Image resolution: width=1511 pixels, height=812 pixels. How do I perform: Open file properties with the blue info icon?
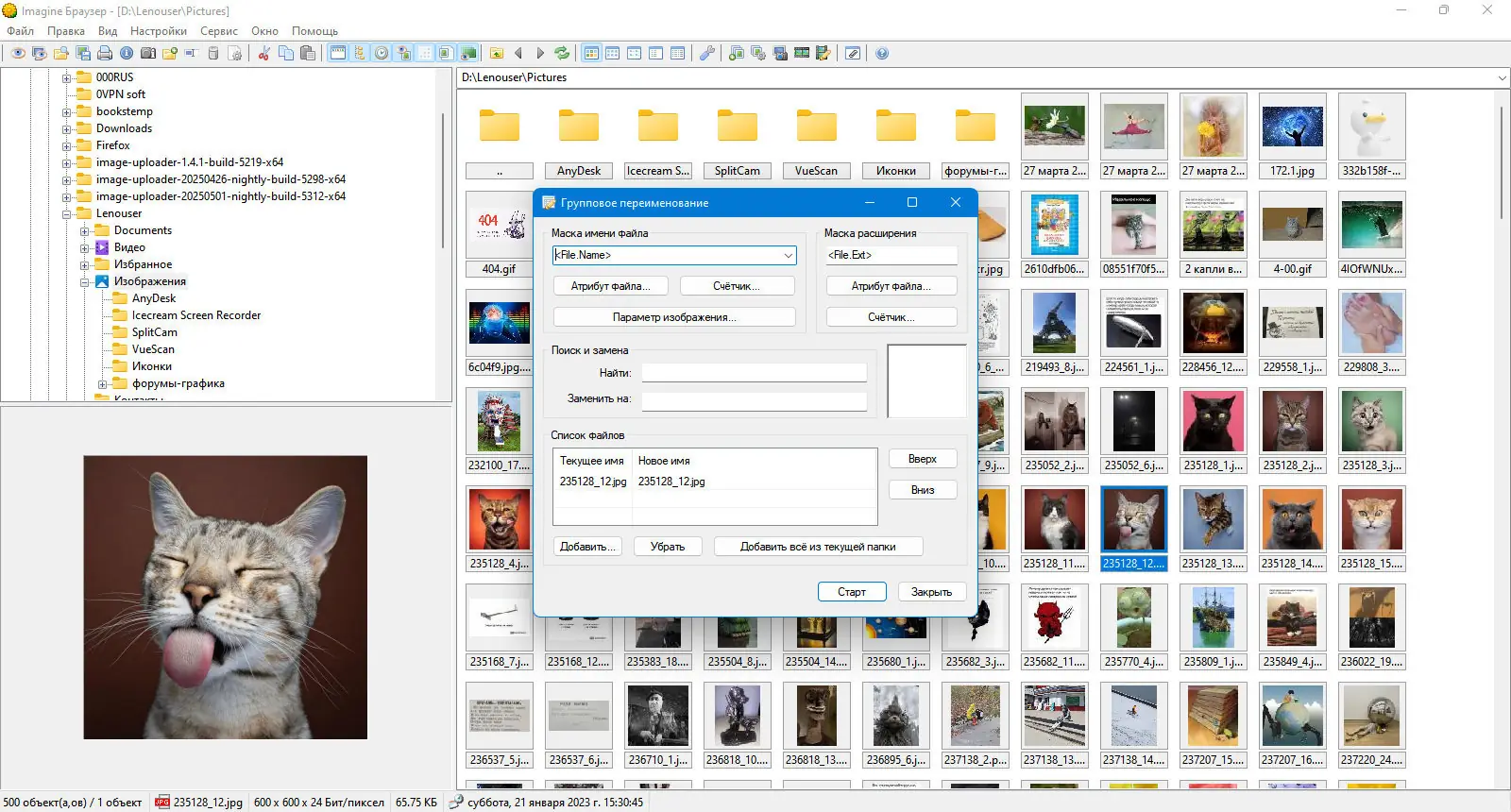coord(127,53)
